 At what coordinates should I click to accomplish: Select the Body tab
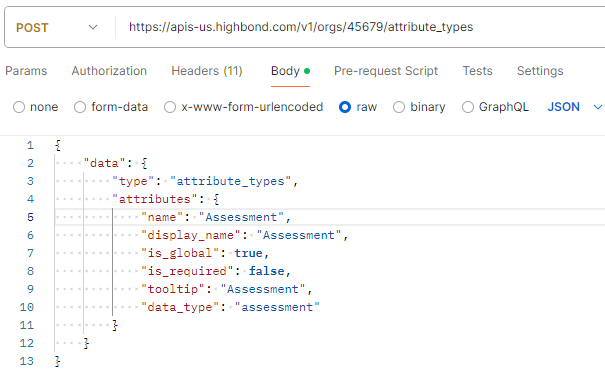290,71
